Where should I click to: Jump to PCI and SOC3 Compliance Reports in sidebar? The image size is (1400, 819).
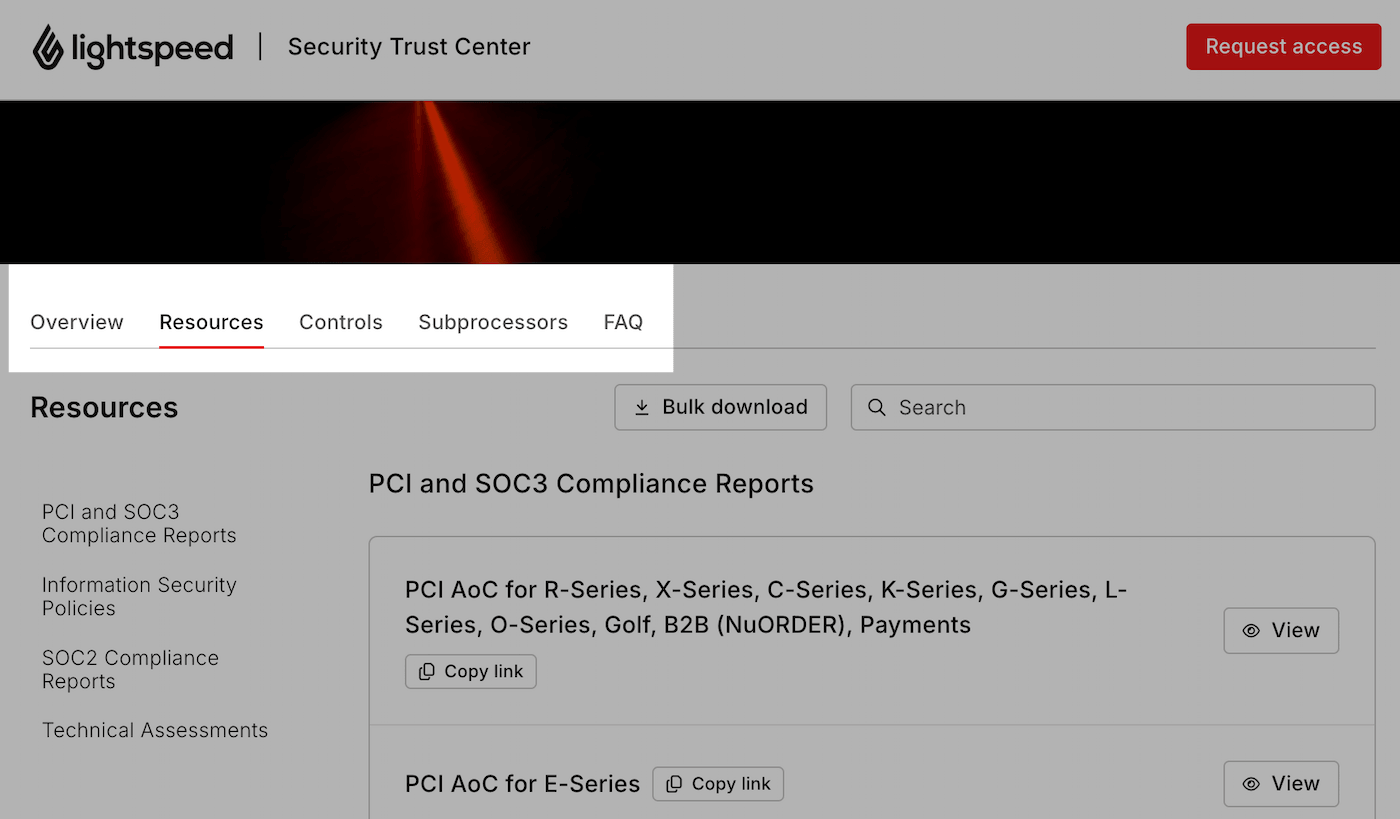139,524
